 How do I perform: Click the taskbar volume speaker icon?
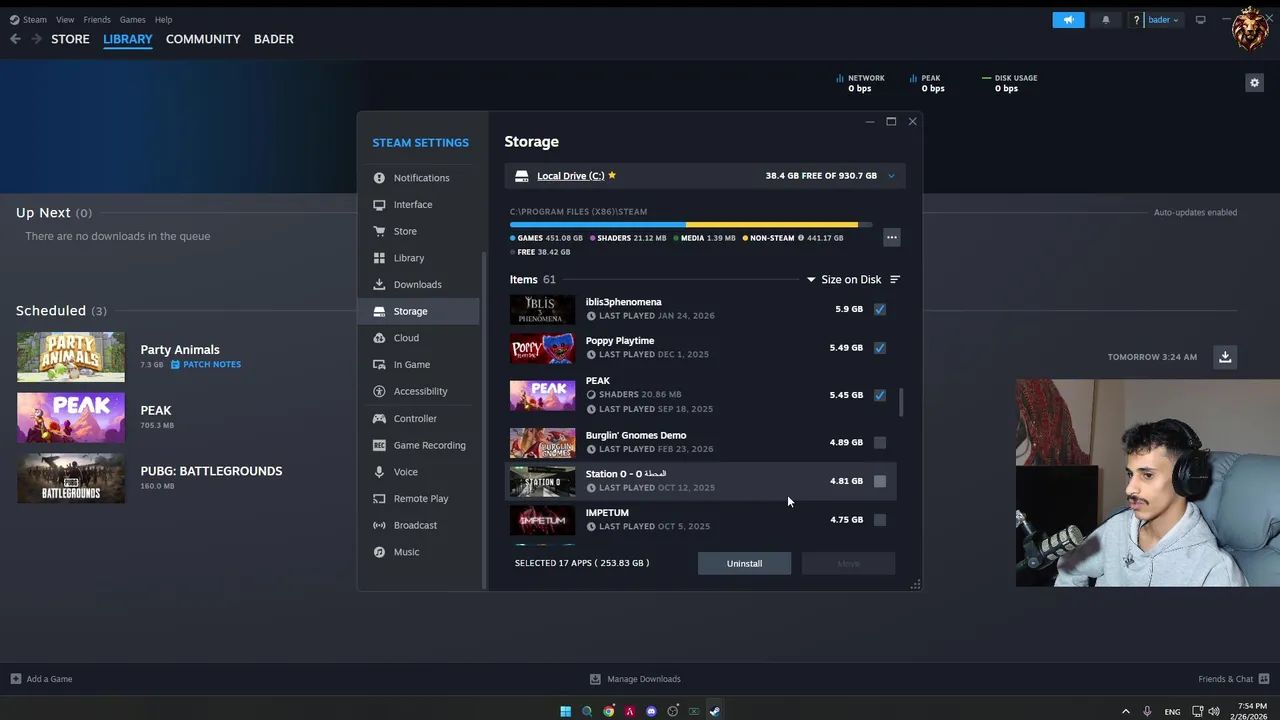tap(1214, 711)
